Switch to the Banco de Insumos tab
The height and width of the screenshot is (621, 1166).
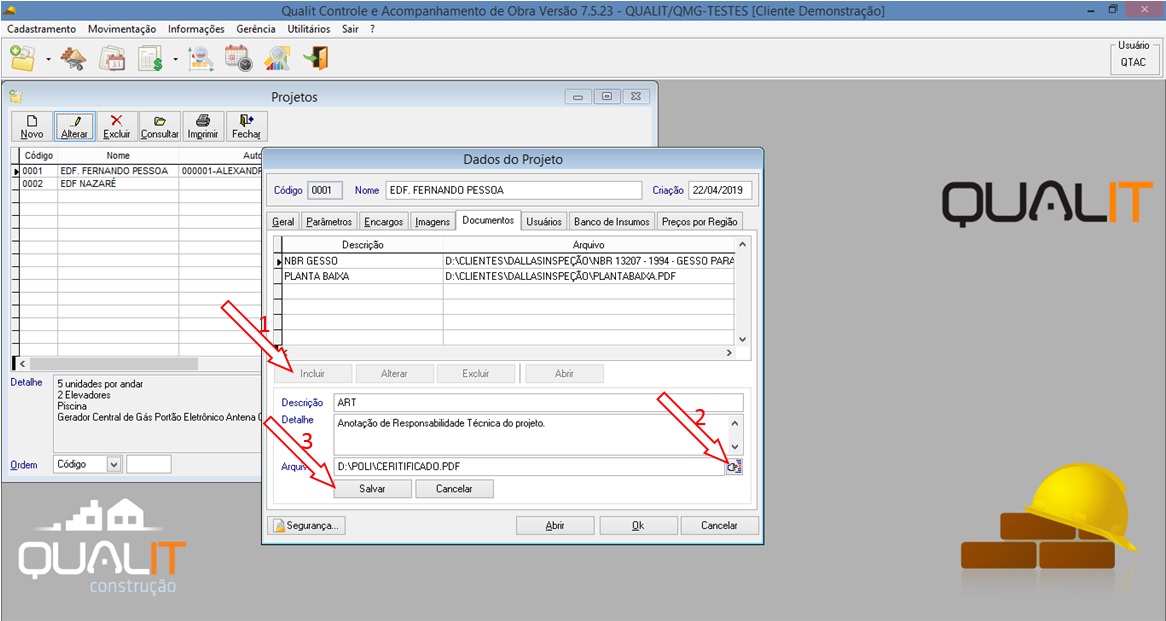[612, 222]
